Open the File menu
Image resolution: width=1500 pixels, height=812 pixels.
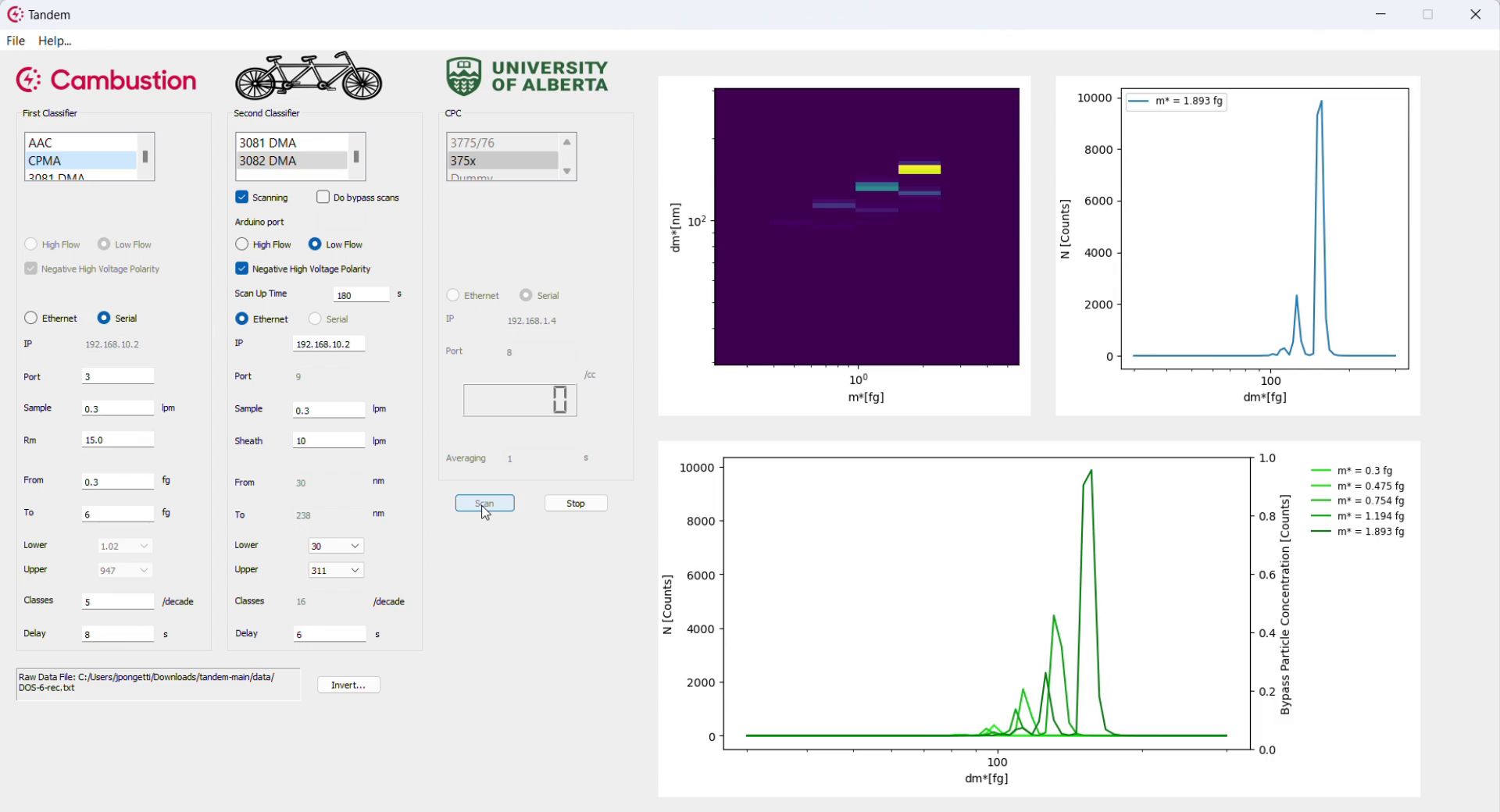point(15,41)
